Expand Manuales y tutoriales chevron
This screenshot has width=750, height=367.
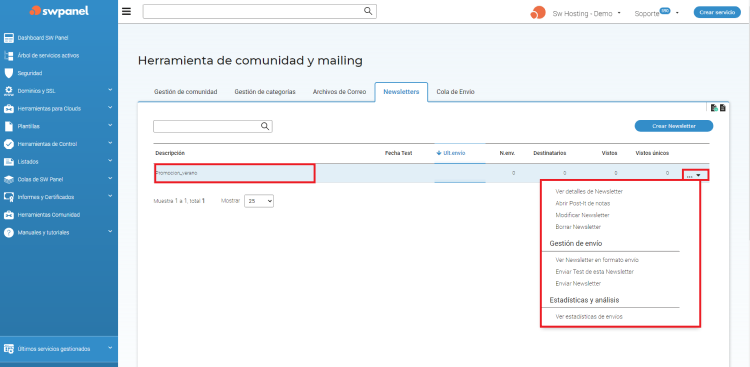(x=110, y=231)
